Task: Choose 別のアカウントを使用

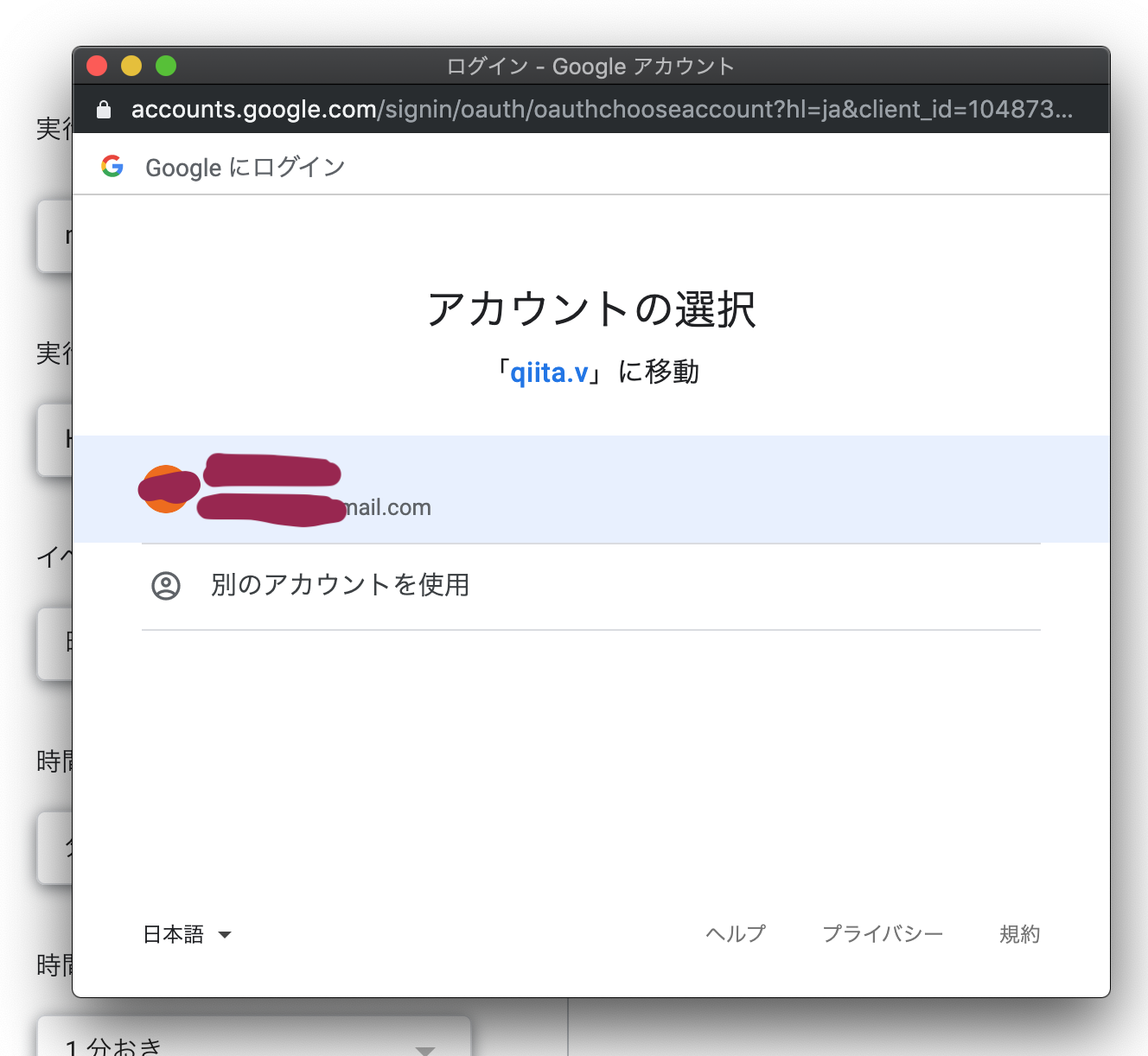Action: [x=341, y=585]
